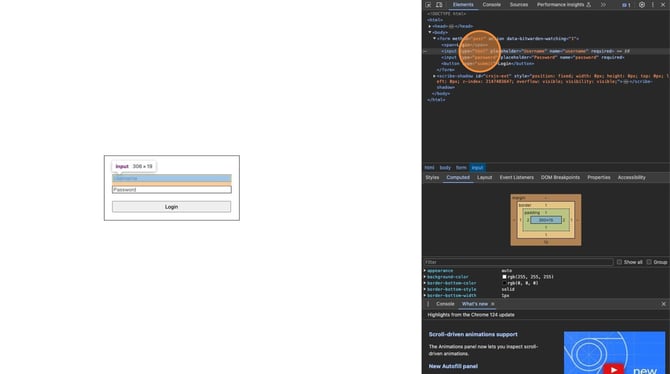Open New Autofill panel link

[453, 366]
